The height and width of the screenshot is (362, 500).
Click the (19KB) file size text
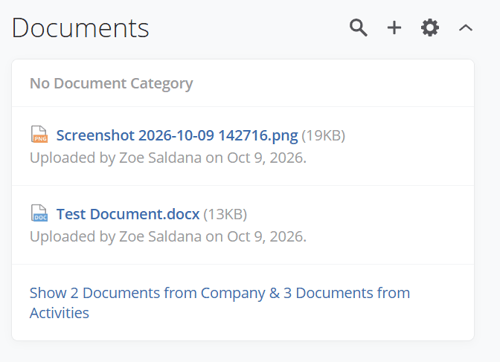[323, 136]
